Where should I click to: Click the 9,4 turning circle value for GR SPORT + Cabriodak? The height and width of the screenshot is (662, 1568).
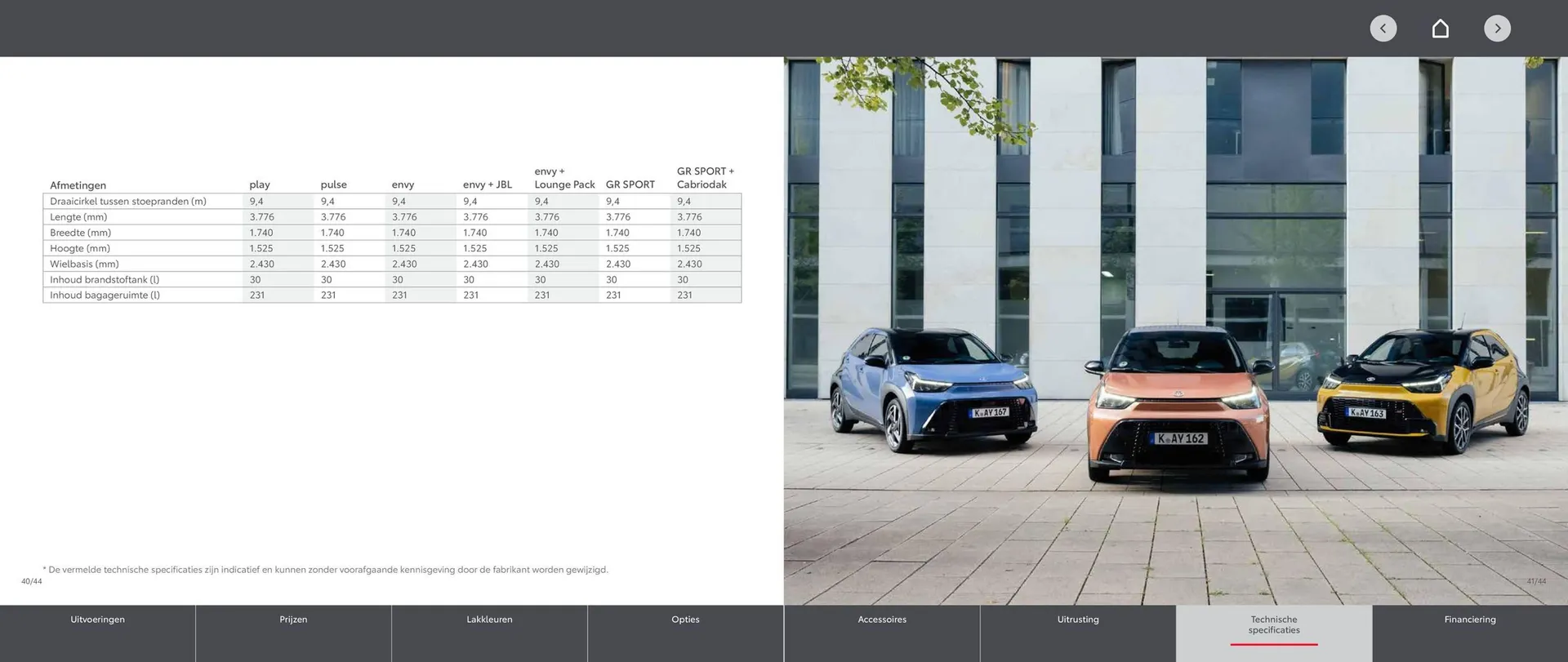[x=684, y=202]
